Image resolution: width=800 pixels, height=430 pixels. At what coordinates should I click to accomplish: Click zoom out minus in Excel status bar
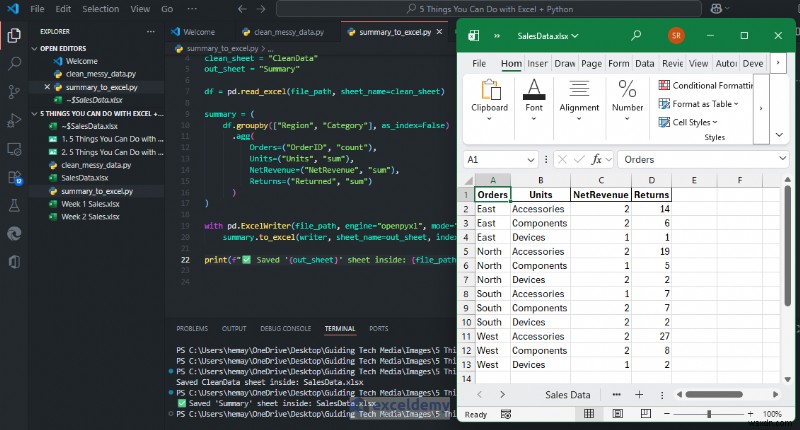tap(666, 414)
